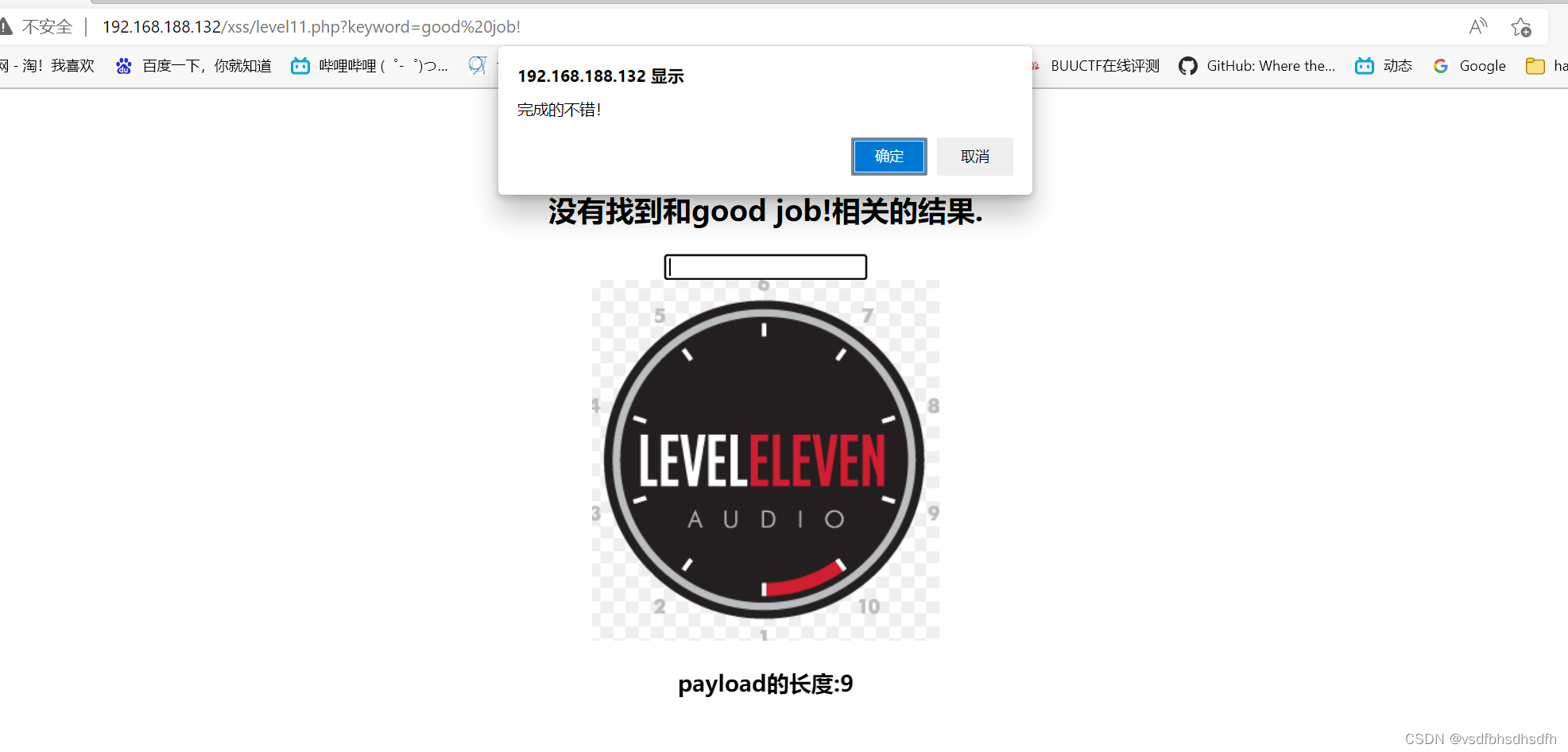Click the payload的长度:9 text
Viewport: 1568px width, 752px height.
coord(765,684)
